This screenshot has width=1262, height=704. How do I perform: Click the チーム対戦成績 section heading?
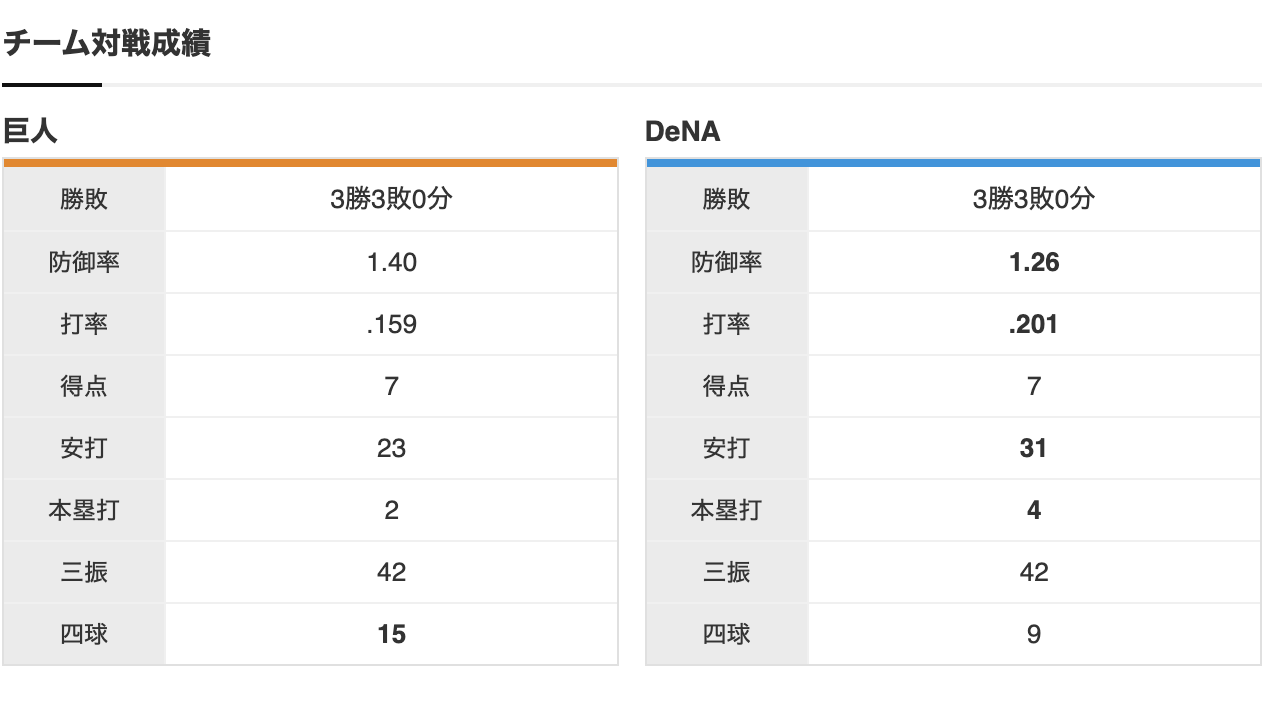pyautogui.click(x=107, y=44)
